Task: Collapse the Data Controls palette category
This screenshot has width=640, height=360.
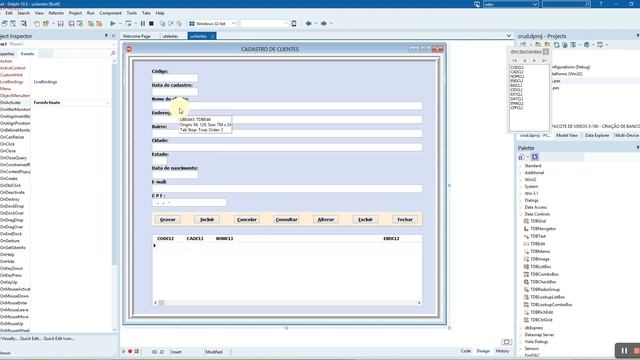Action: coord(521,214)
